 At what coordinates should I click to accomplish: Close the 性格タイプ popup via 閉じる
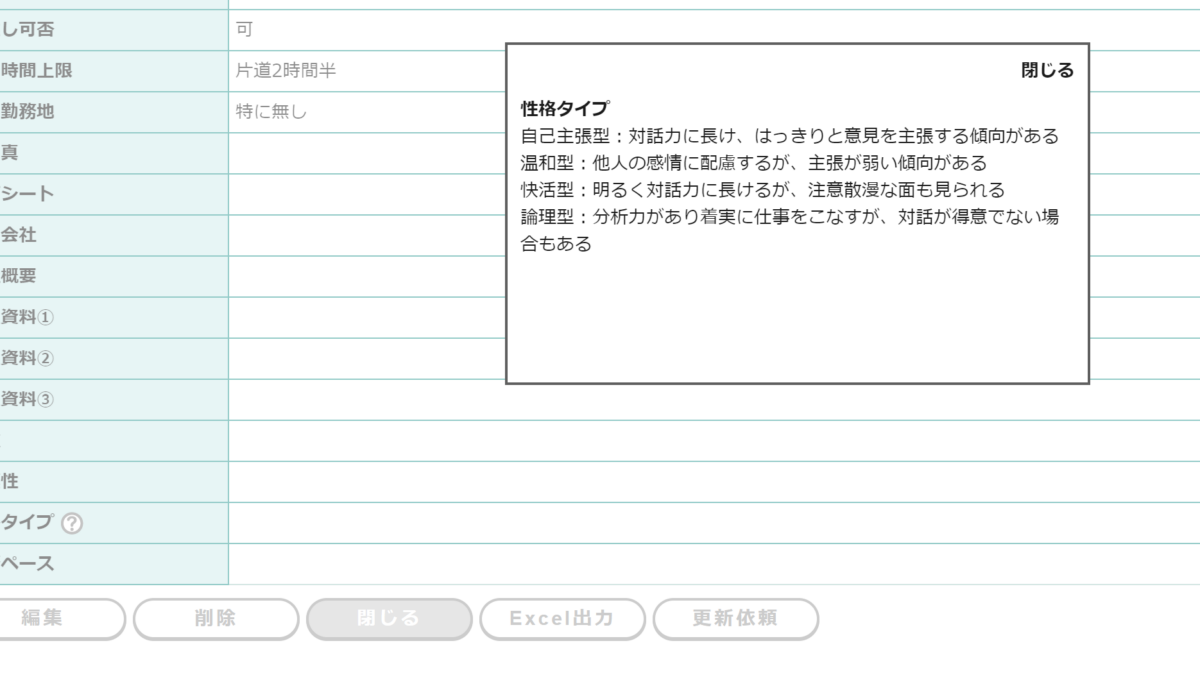point(1047,70)
